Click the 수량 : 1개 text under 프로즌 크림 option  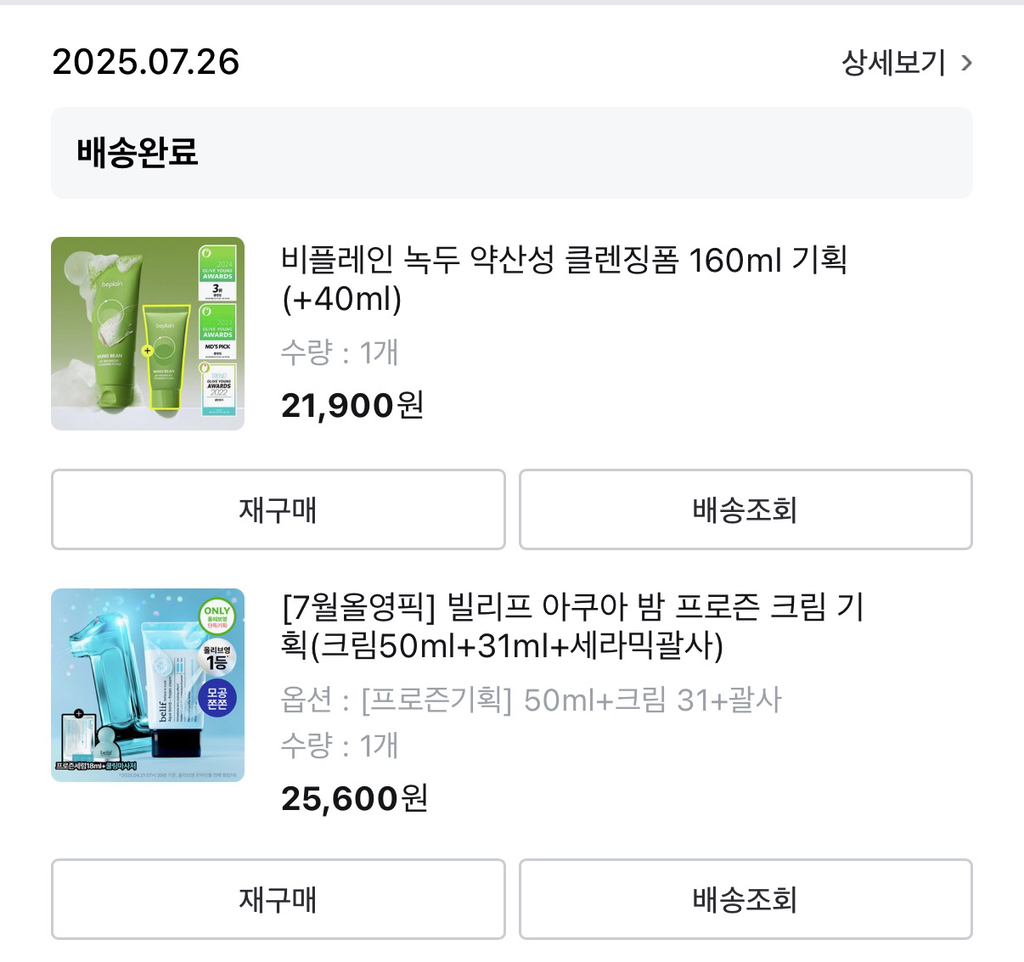[339, 745]
